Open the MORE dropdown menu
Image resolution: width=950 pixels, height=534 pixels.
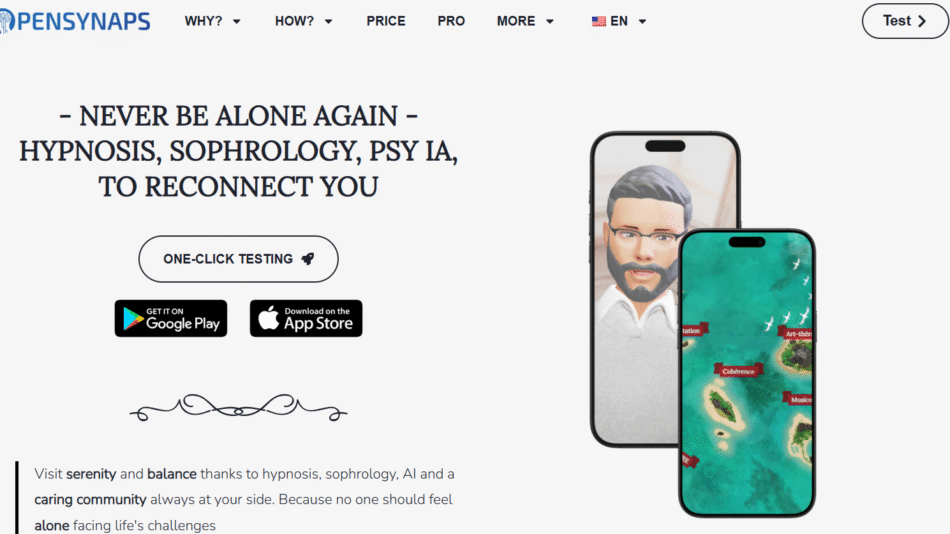tap(525, 21)
